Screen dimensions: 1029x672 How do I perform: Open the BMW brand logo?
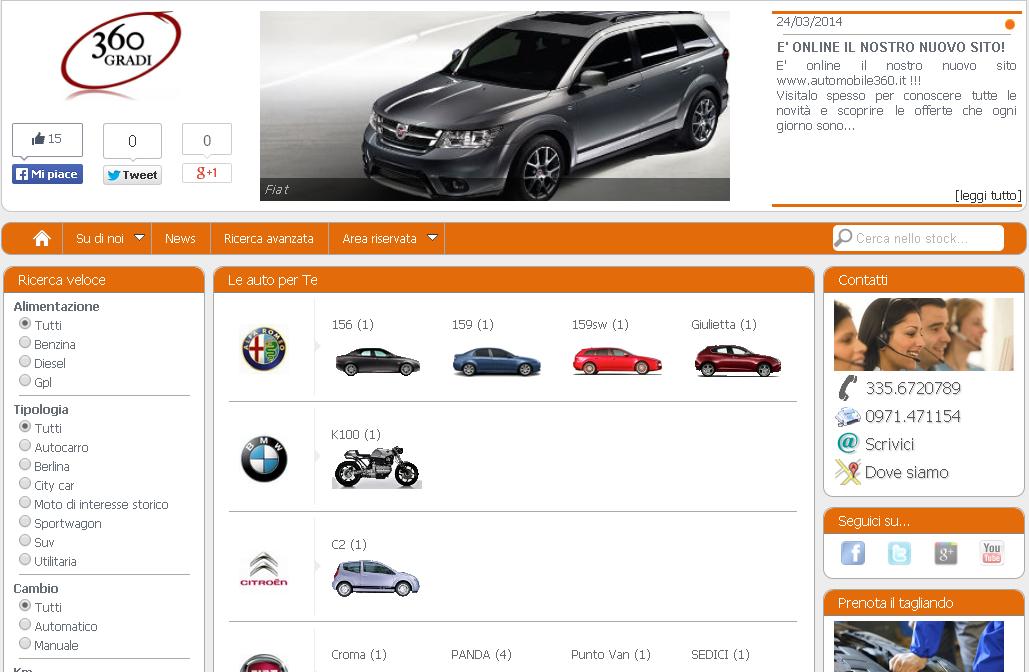point(264,459)
